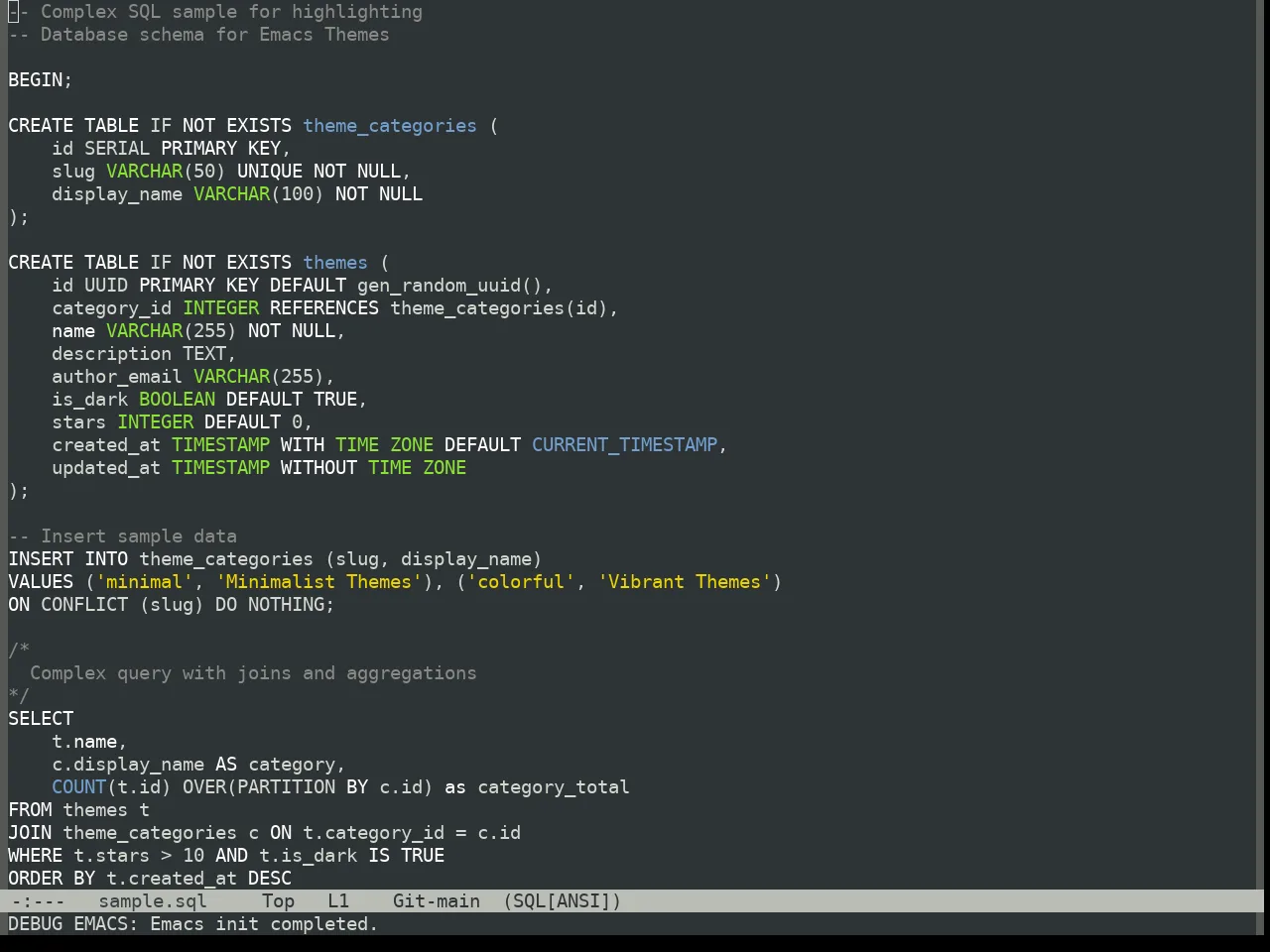
Task: Click 'WITHOUT' keyword in updated_at line
Action: click(319, 468)
